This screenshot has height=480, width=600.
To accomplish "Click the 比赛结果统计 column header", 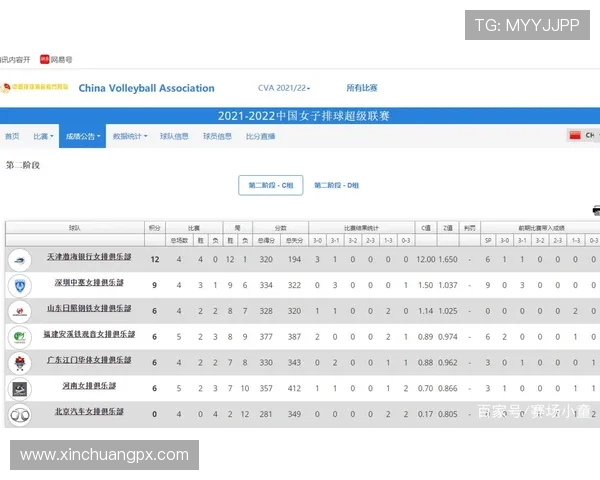I will click(361, 228).
